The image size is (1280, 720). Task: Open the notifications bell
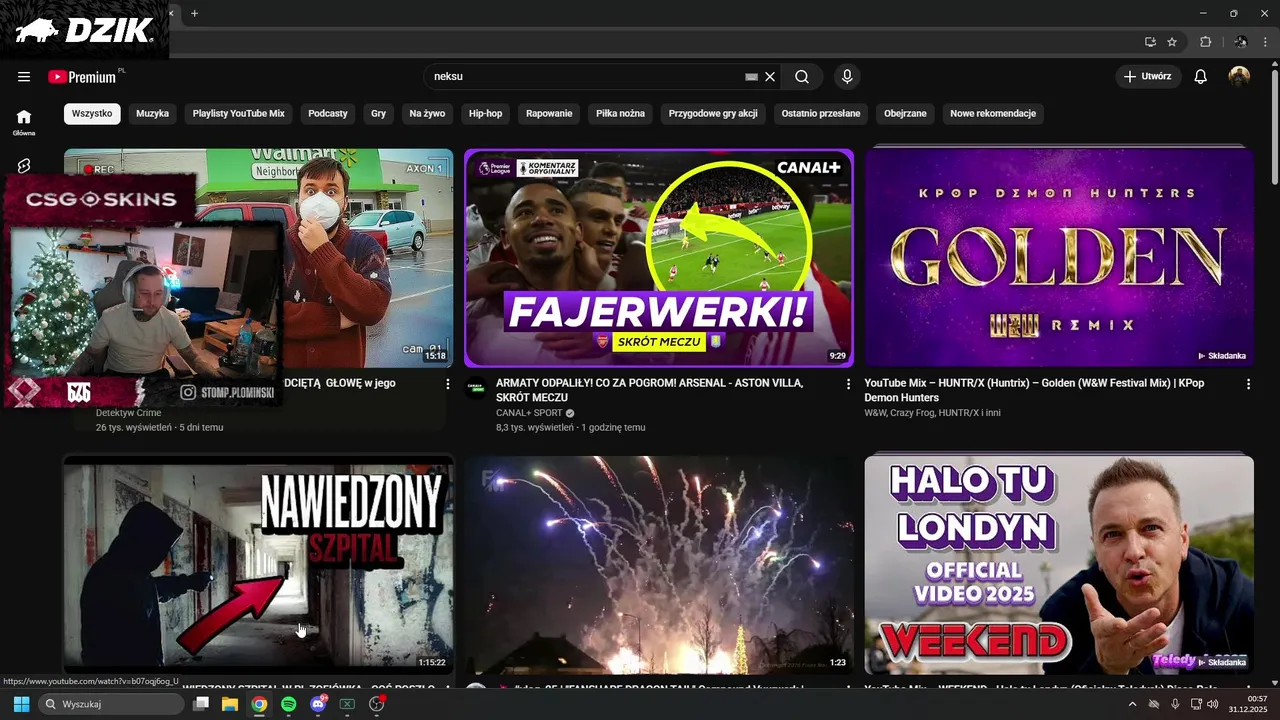[x=1201, y=77]
